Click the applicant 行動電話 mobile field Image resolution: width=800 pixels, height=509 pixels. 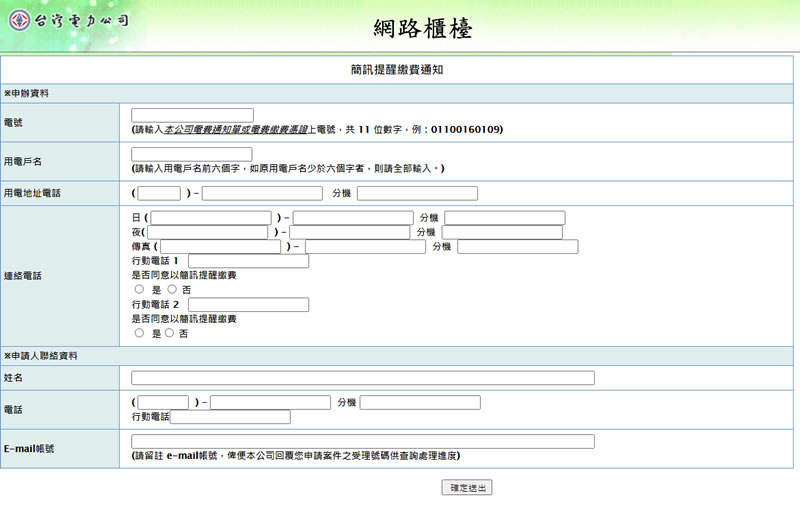(230, 417)
